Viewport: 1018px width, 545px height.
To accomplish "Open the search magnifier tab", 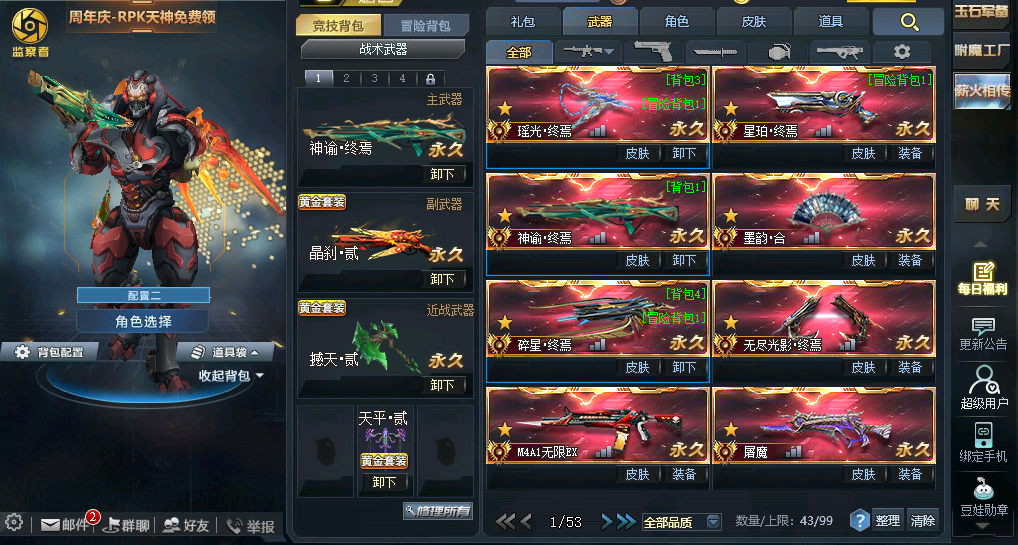I will [908, 22].
